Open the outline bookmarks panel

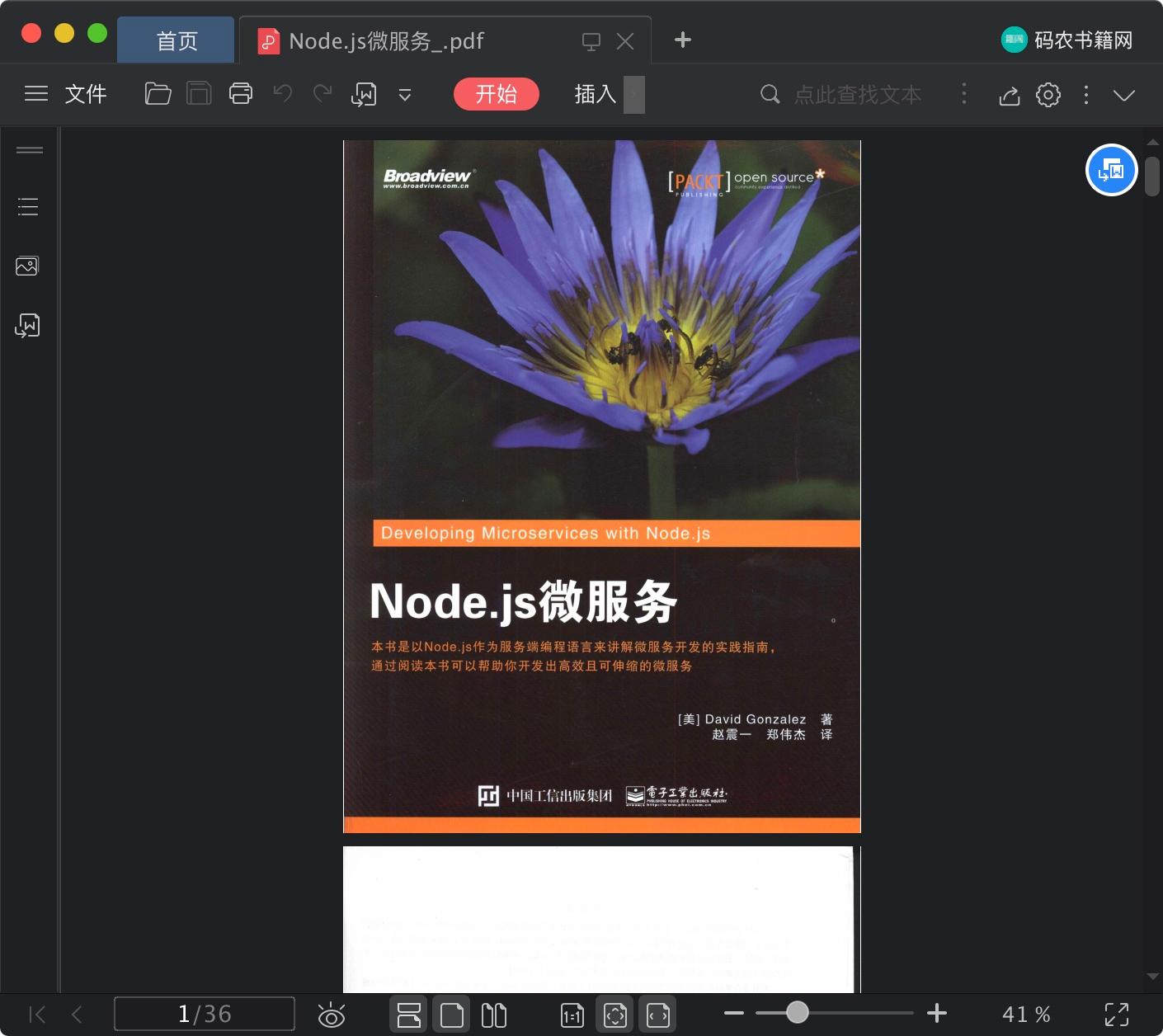coord(28,206)
